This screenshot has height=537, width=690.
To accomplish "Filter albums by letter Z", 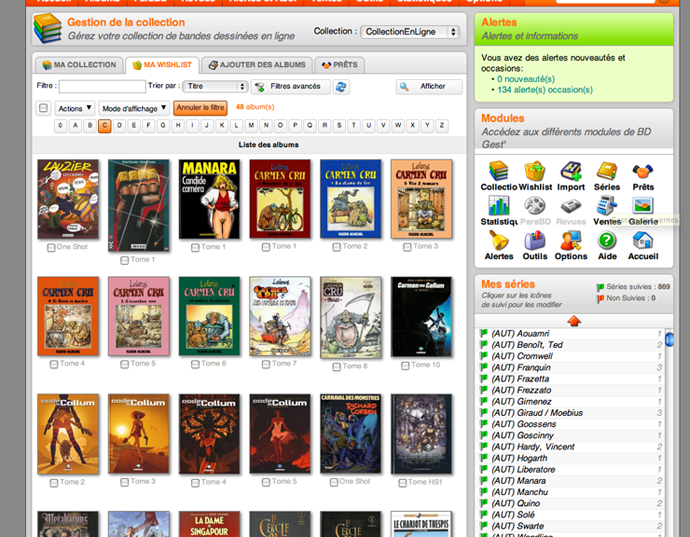I will coord(442,125).
